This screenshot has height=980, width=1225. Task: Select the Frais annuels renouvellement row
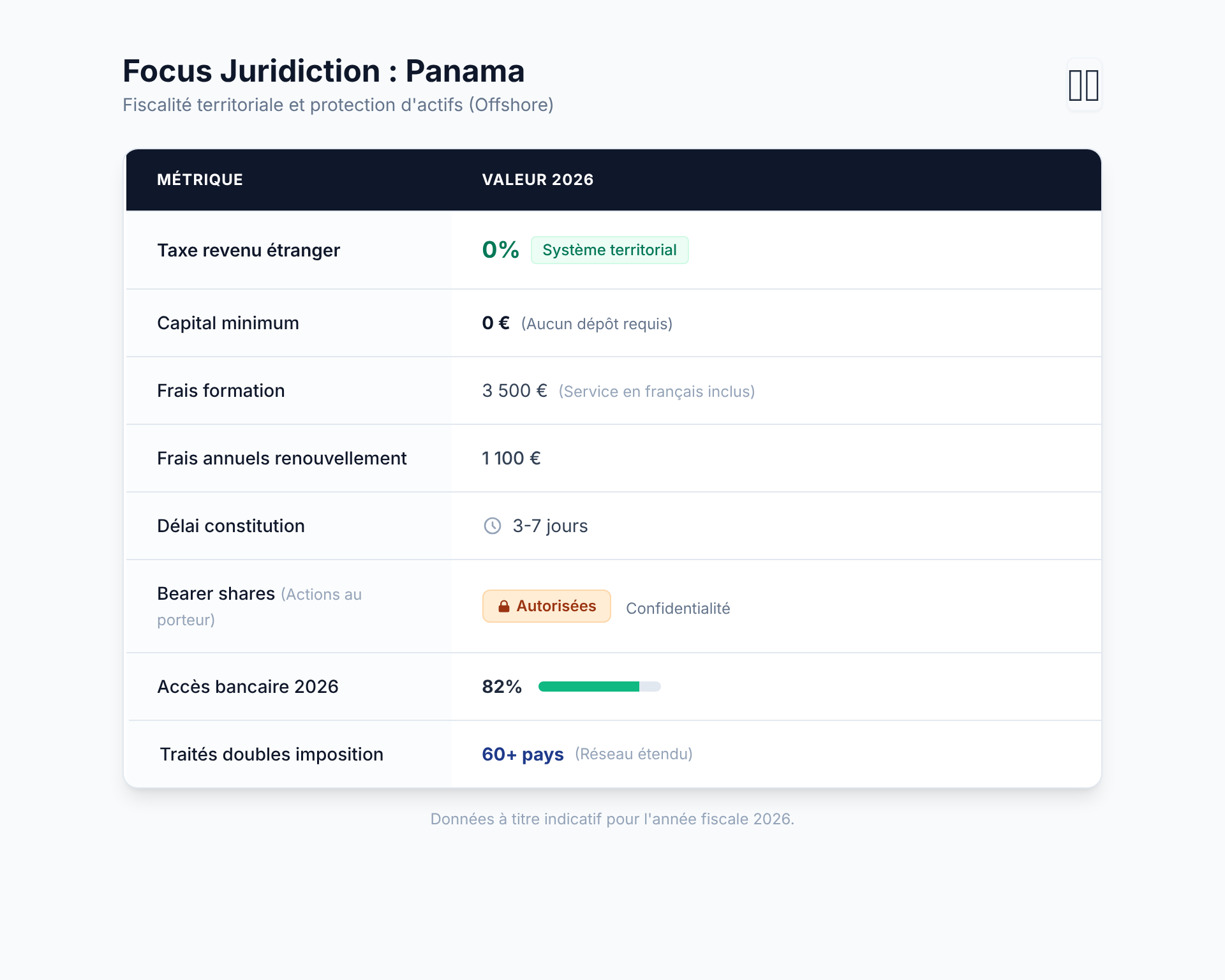point(281,458)
